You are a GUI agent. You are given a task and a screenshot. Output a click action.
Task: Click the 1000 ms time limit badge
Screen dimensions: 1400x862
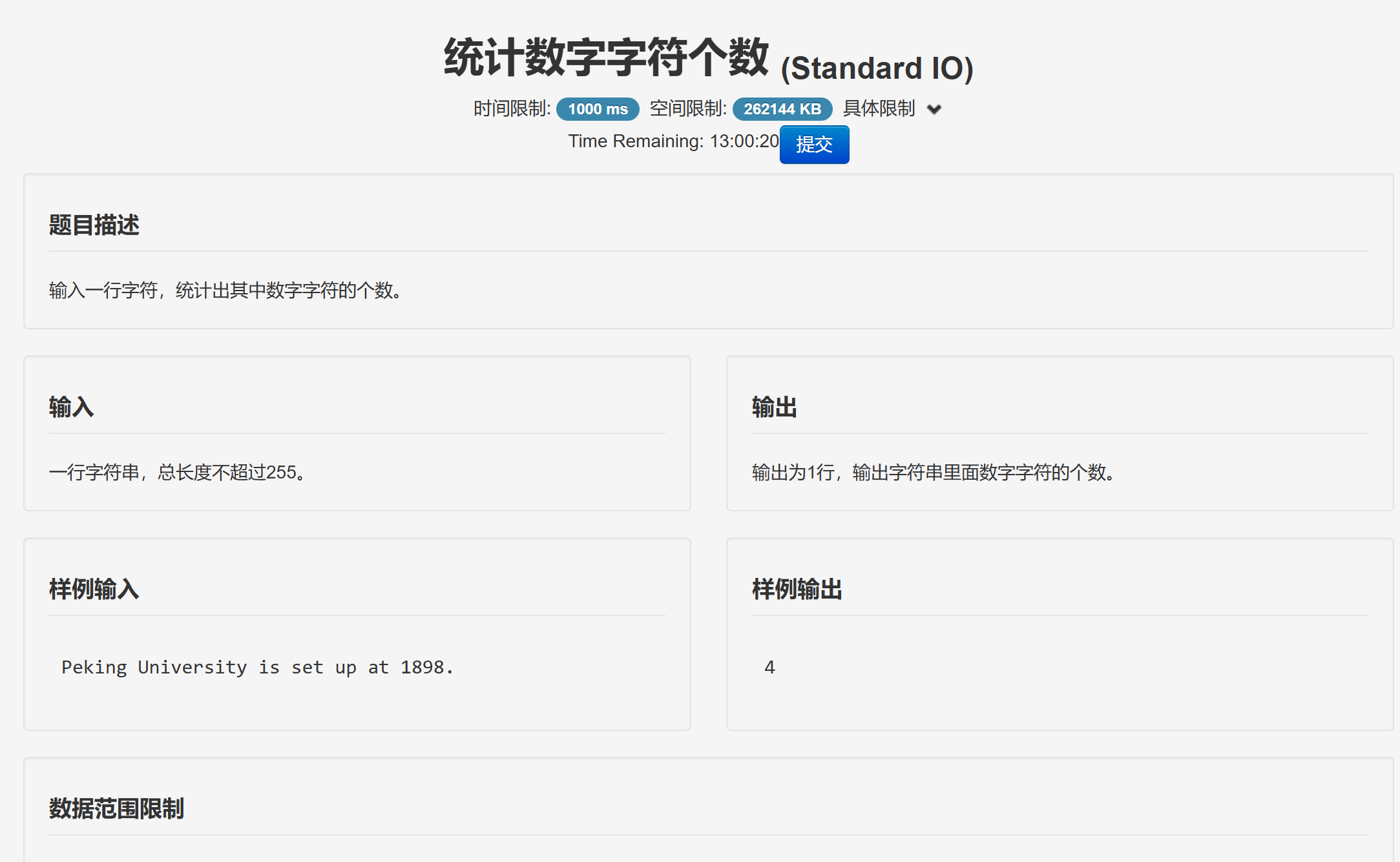pyautogui.click(x=598, y=109)
